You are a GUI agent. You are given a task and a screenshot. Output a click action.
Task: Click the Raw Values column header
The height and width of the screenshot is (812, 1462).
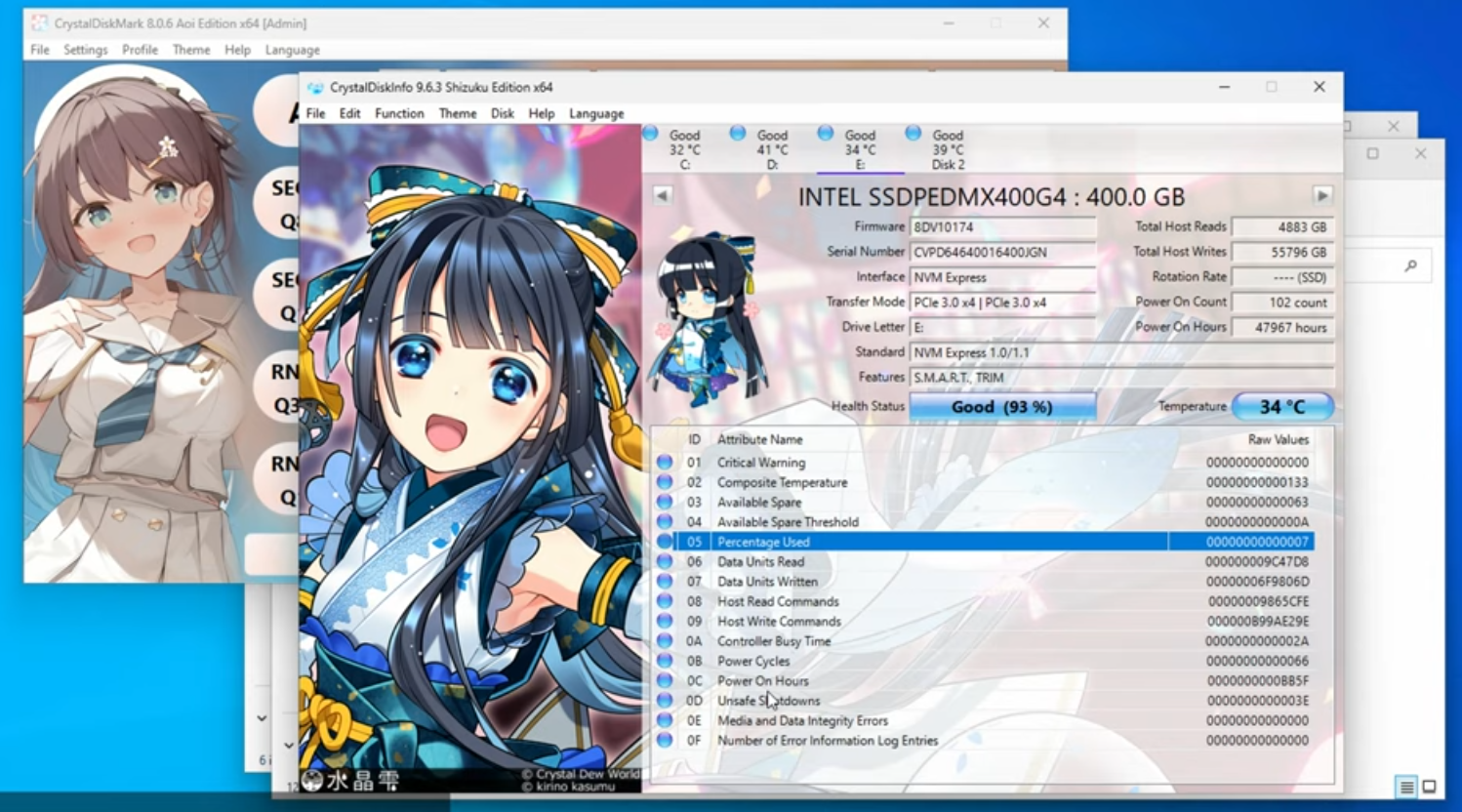click(x=1278, y=439)
